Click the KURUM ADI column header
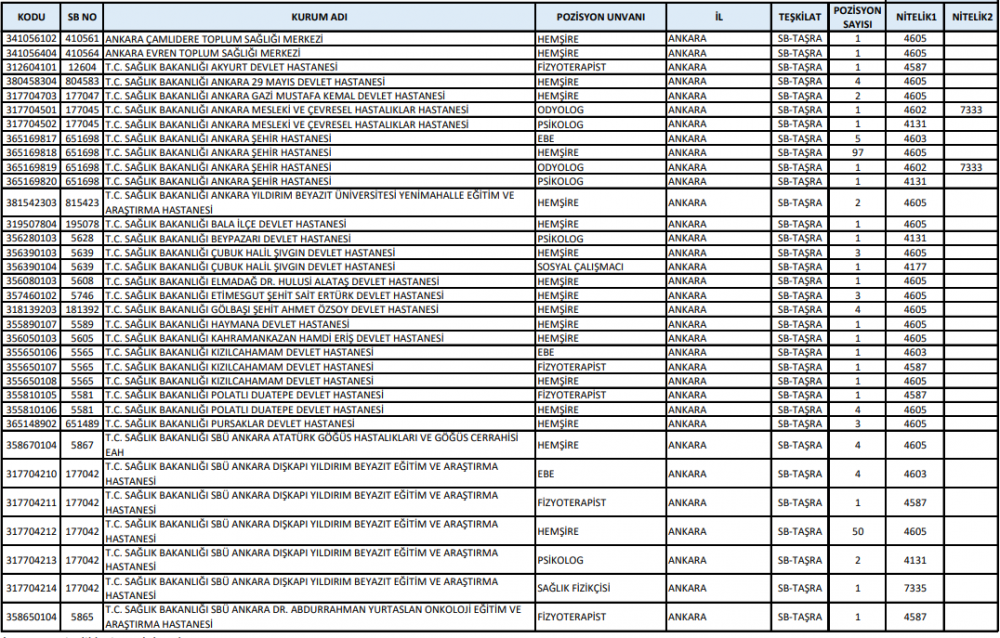1000x638 pixels. tap(319, 17)
